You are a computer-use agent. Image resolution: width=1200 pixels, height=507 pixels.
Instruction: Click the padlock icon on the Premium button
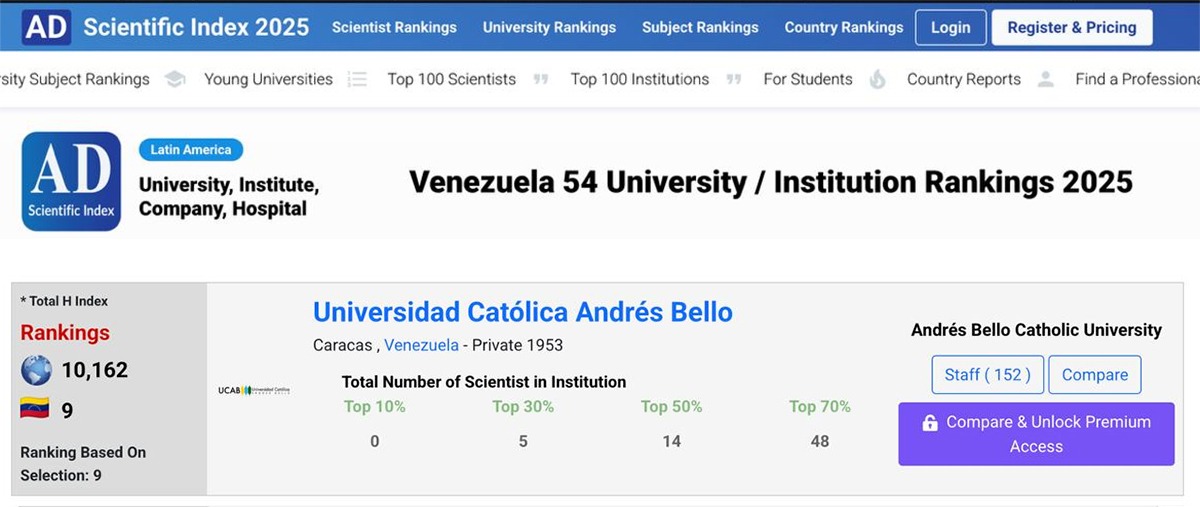[x=930, y=423]
